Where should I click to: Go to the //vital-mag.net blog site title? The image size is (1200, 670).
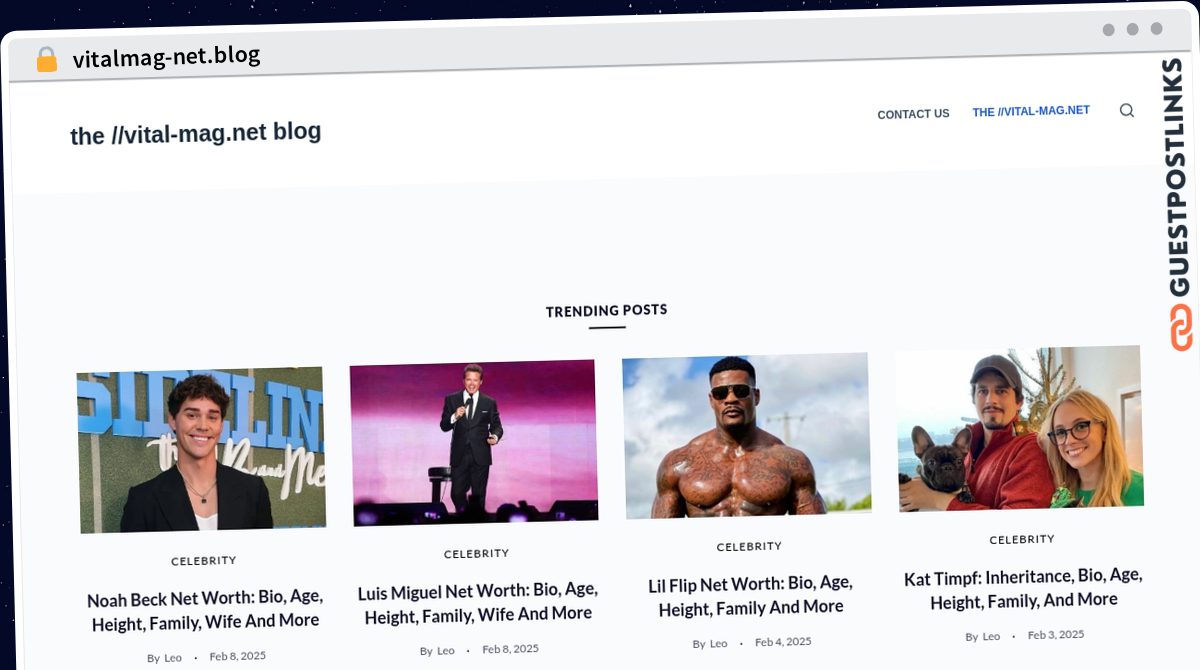click(x=196, y=133)
